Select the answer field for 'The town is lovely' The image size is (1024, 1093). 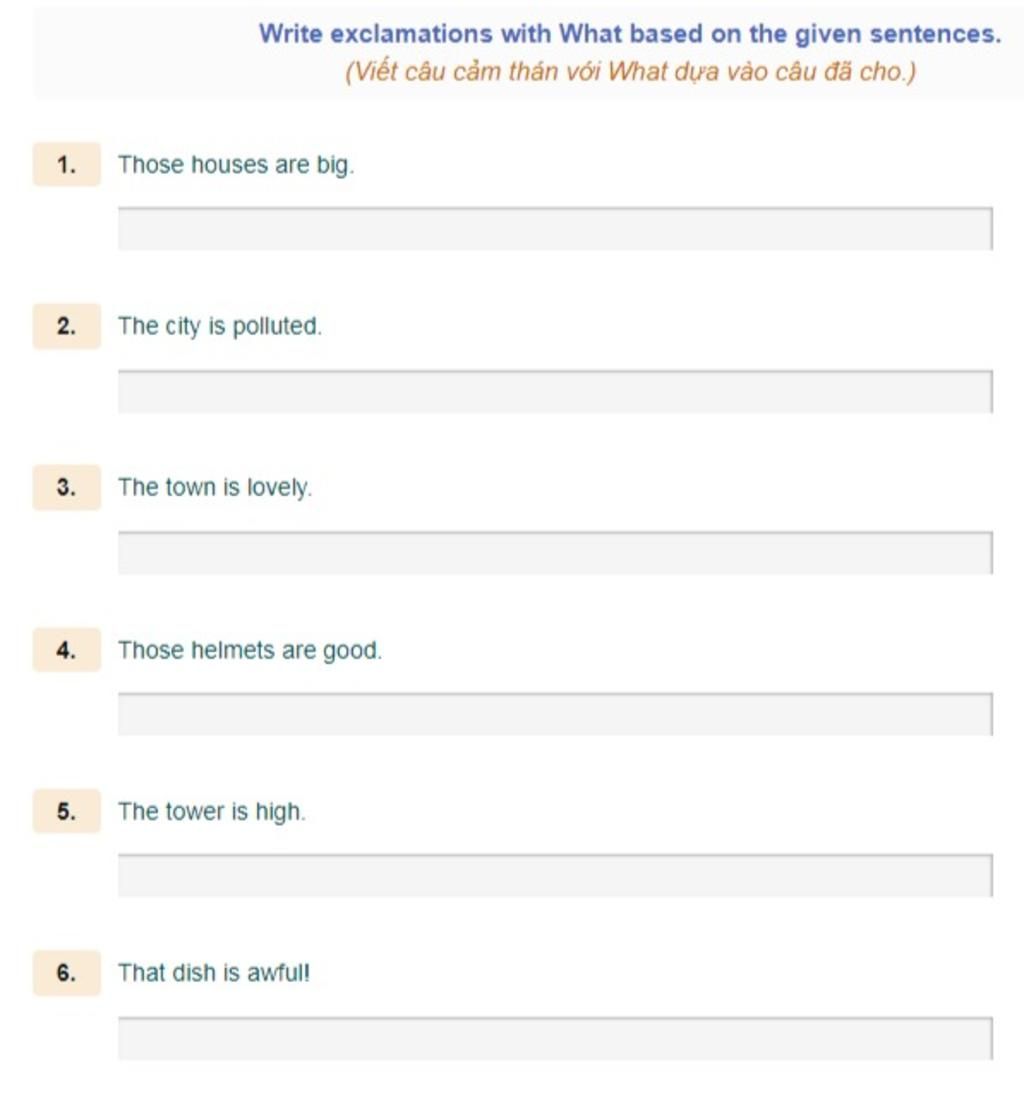tap(555, 553)
